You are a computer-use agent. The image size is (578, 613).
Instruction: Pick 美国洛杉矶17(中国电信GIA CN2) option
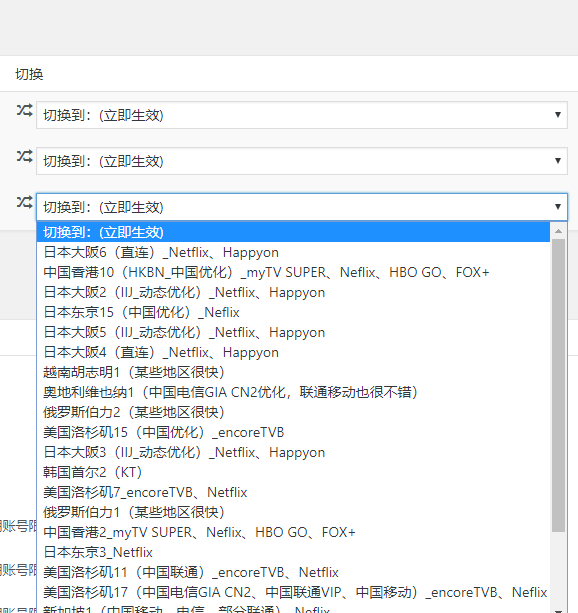(293, 592)
